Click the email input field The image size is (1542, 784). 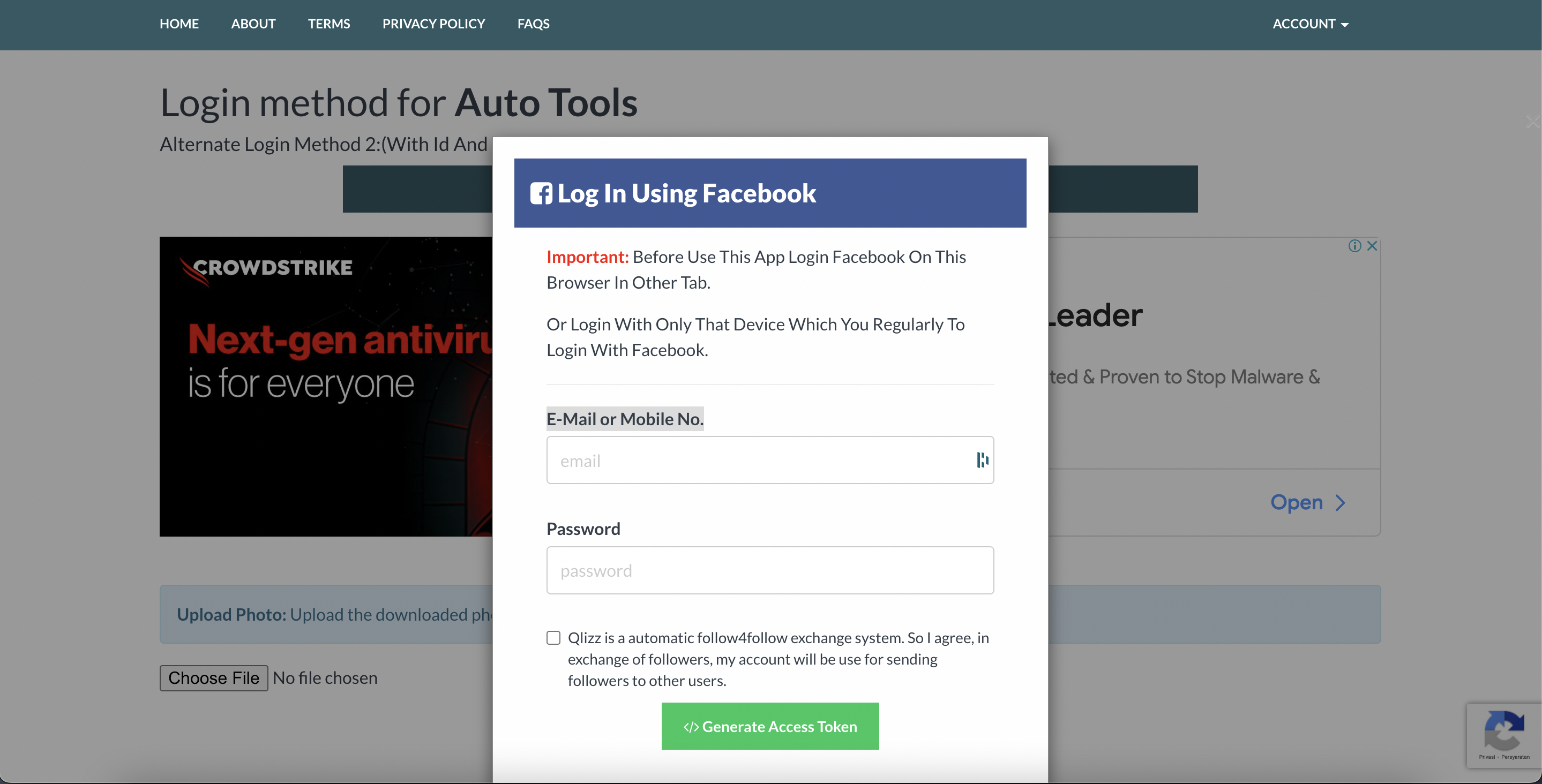770,459
